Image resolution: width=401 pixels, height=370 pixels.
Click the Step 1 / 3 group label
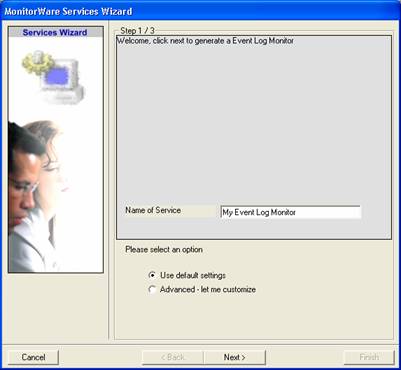coord(137,31)
